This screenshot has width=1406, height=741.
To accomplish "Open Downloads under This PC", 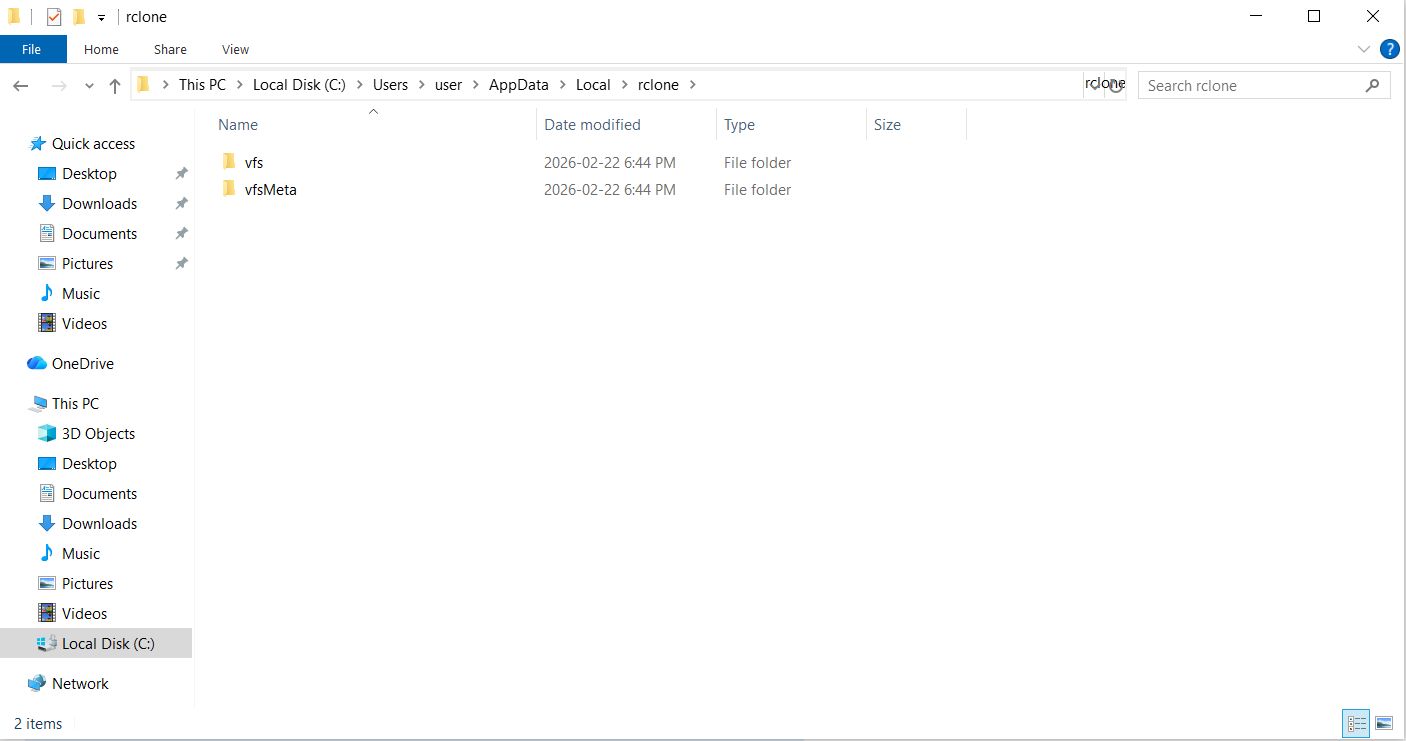I will pyautogui.click(x=99, y=523).
